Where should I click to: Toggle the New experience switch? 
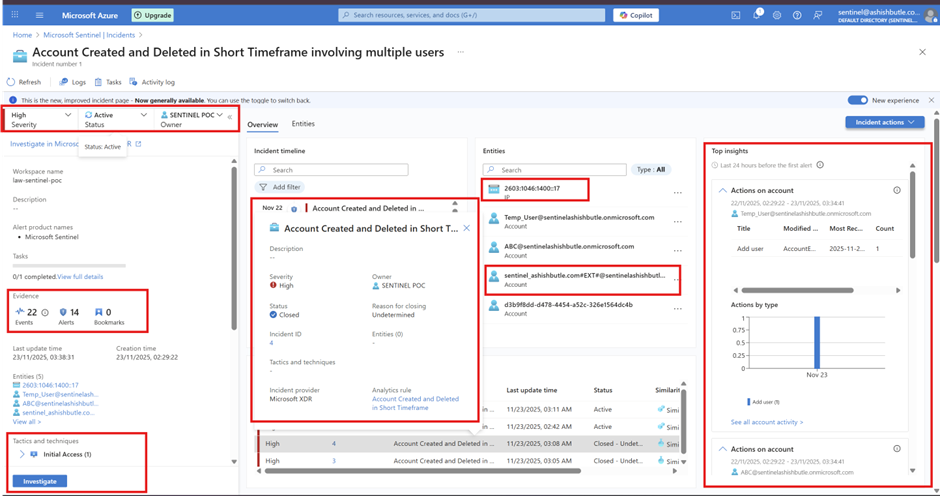point(857,100)
